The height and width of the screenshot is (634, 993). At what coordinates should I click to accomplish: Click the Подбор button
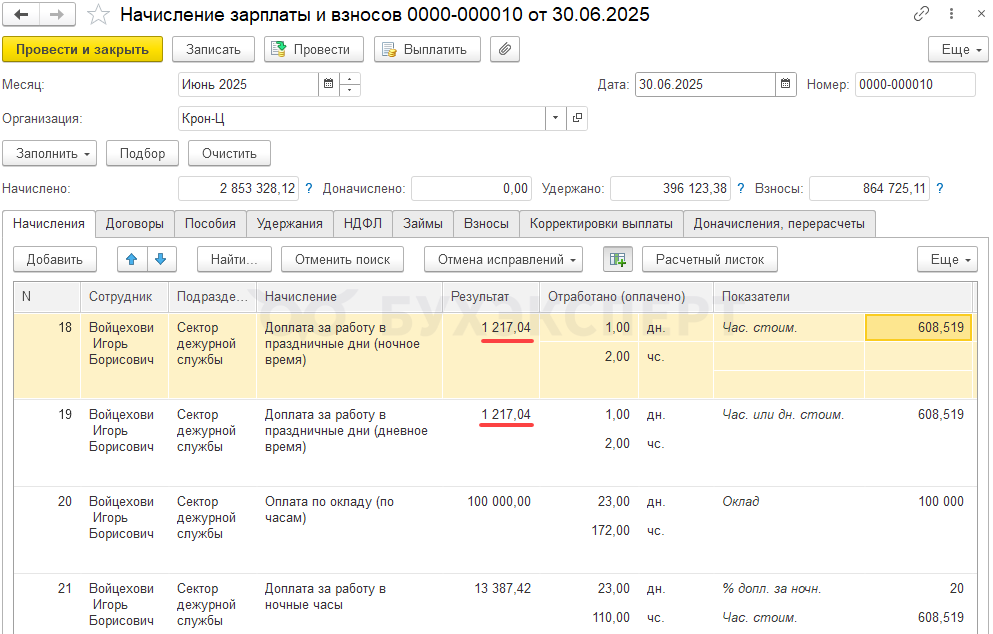coord(142,153)
